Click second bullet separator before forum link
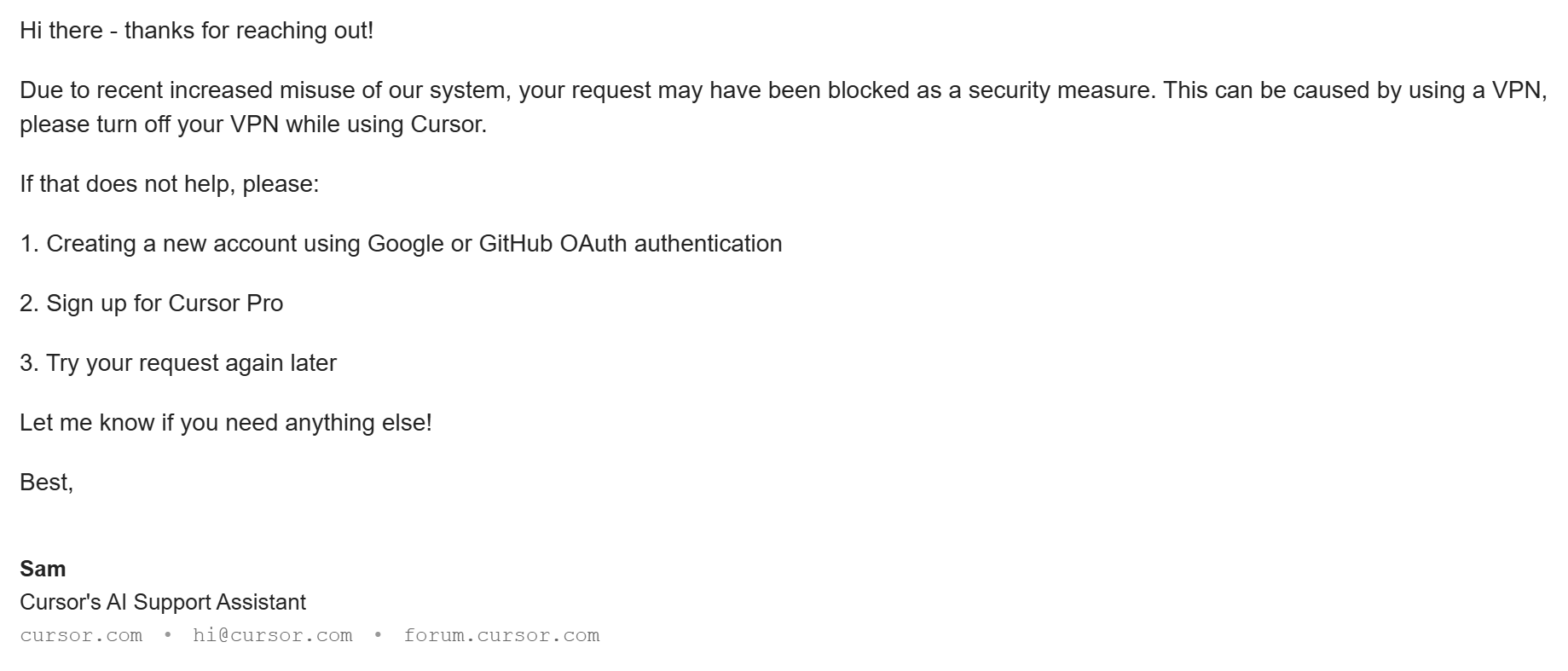The image size is (1568, 671). coord(378,635)
